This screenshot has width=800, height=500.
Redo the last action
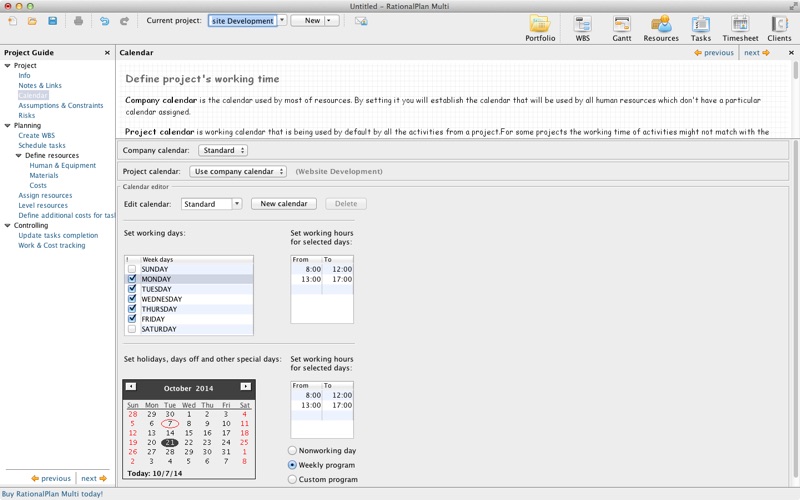click(124, 21)
